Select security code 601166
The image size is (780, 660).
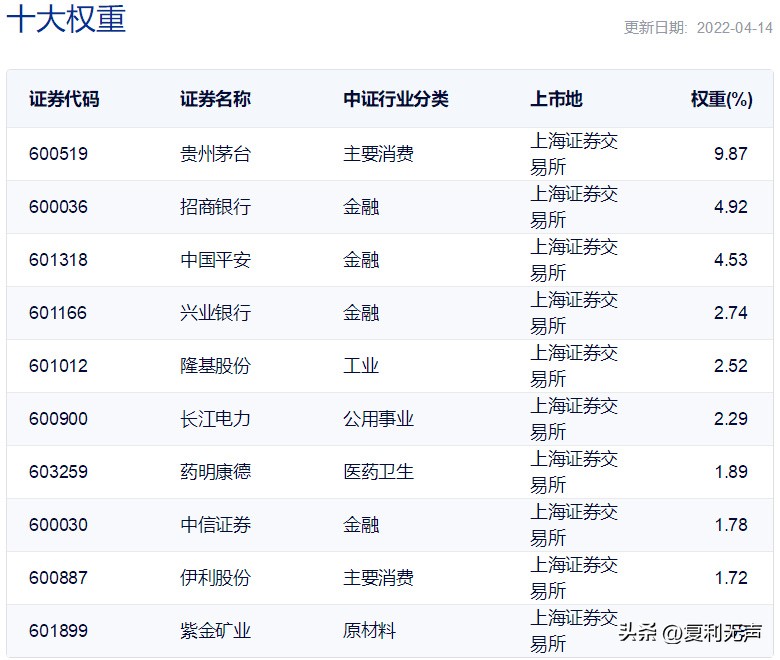(58, 313)
